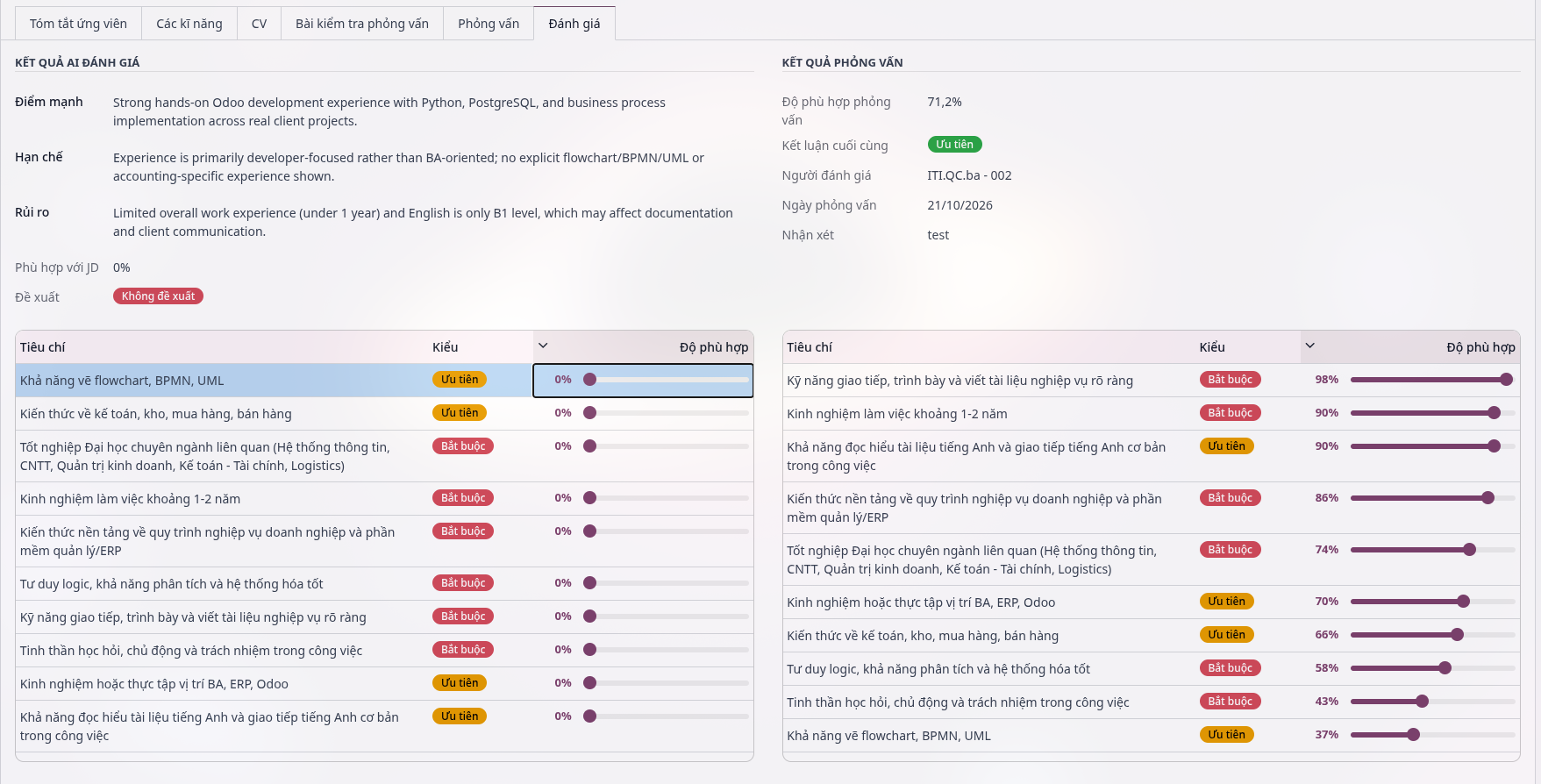Screen dimensions: 1541x784
Task: Click the Không đề xuất badge
Action: [158, 296]
